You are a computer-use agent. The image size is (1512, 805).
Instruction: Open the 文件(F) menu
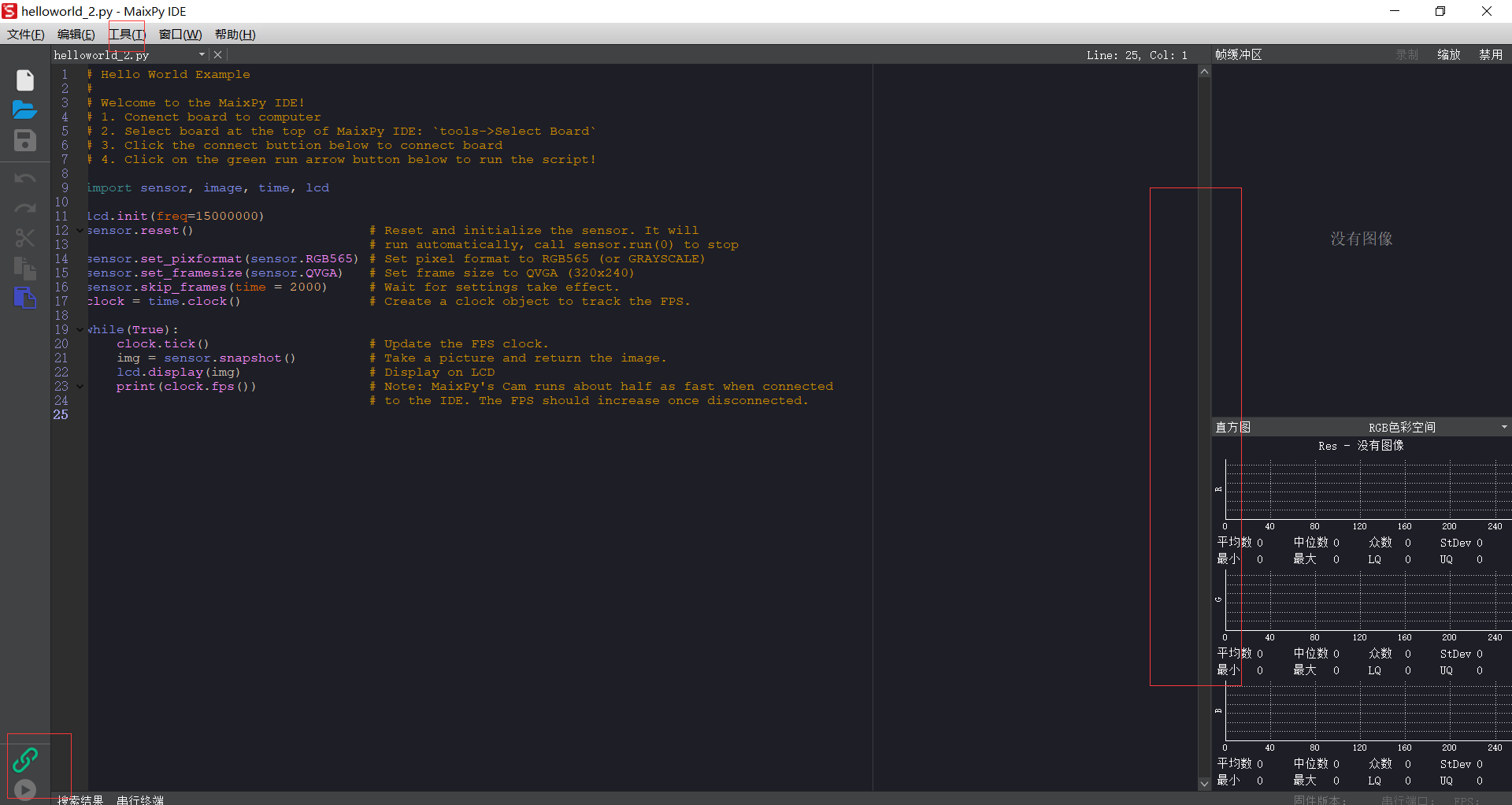pyautogui.click(x=26, y=35)
